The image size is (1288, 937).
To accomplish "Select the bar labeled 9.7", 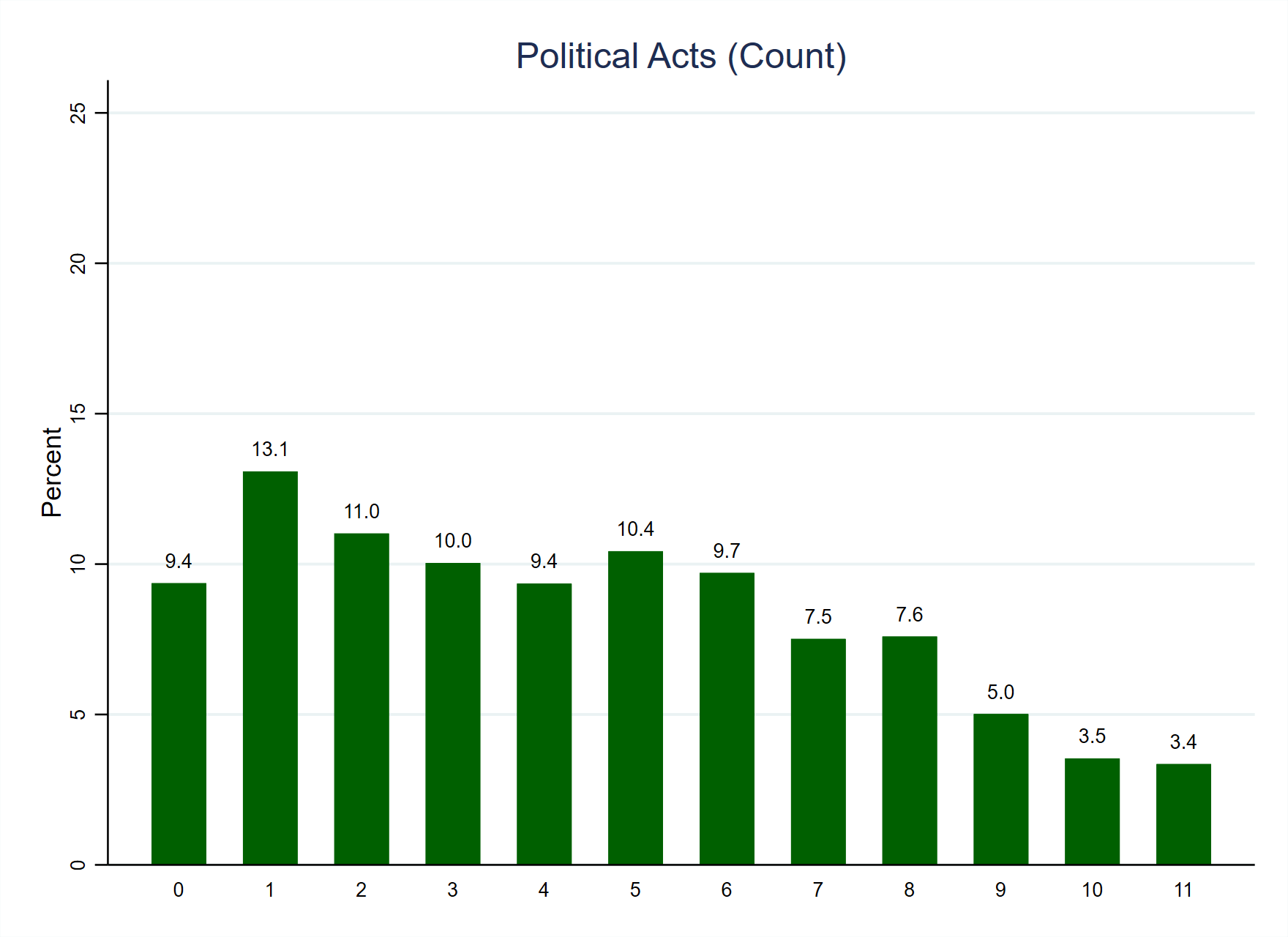I will pyautogui.click(x=727, y=718).
